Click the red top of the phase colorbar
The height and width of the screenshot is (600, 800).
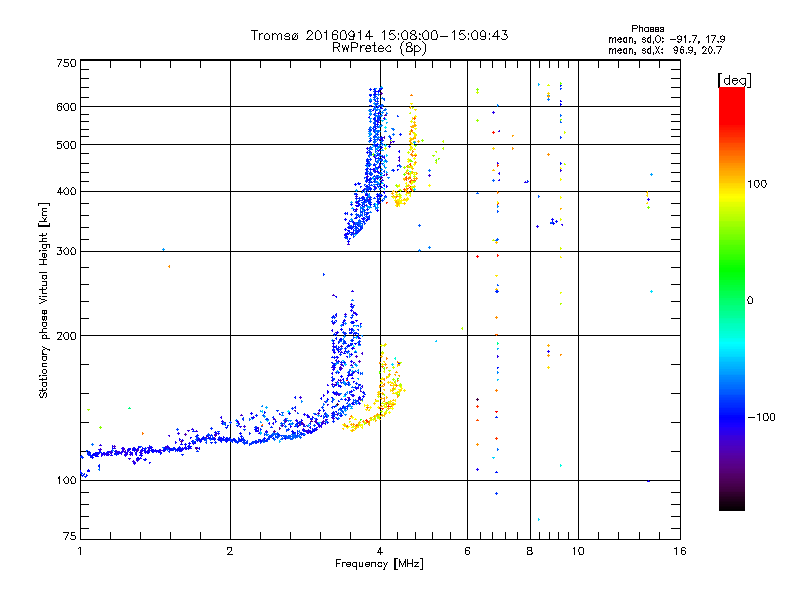[731, 94]
